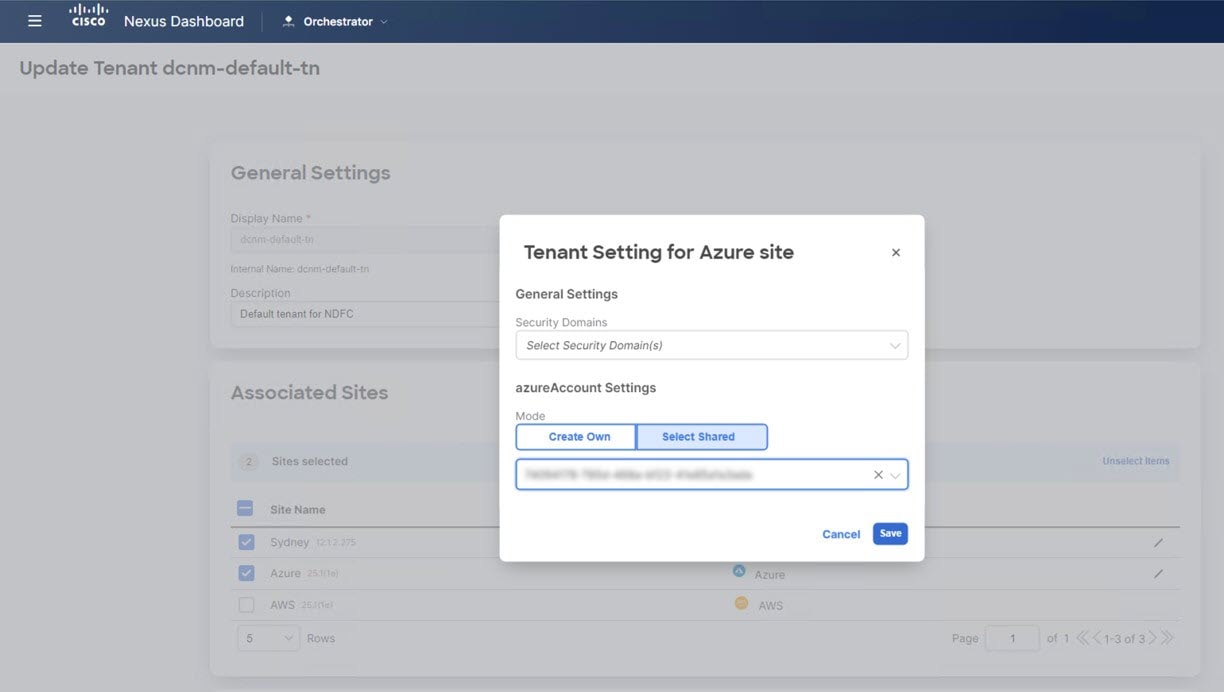Viewport: 1224px width, 692px height.
Task: Go to the first page of sites
Action: click(x=1082, y=638)
